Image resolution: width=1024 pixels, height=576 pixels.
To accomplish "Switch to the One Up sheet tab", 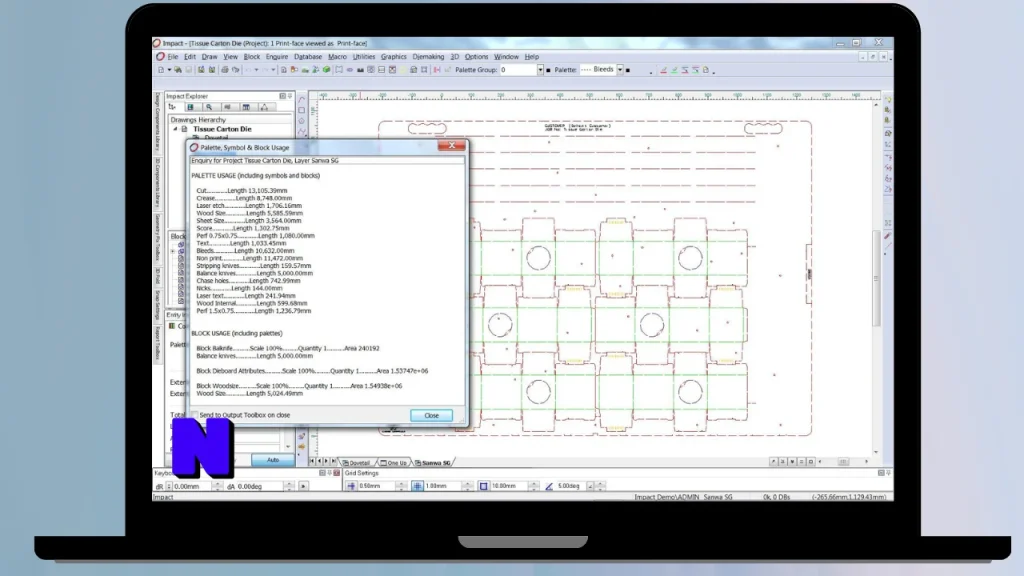I will pos(394,462).
